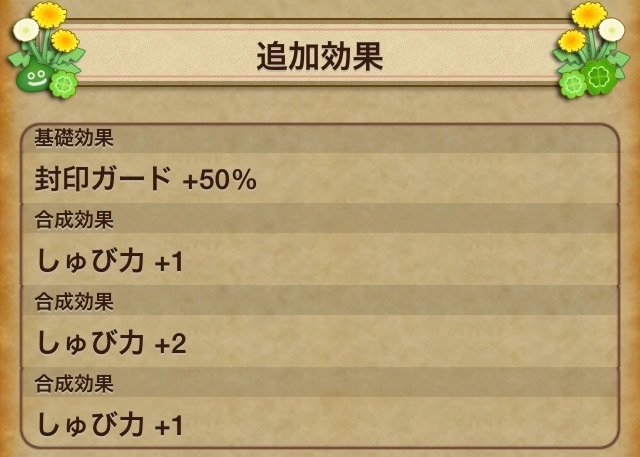Screen dimensions: 640x457
Task: Click the second 合成効果 section header
Action: (x=320, y=301)
